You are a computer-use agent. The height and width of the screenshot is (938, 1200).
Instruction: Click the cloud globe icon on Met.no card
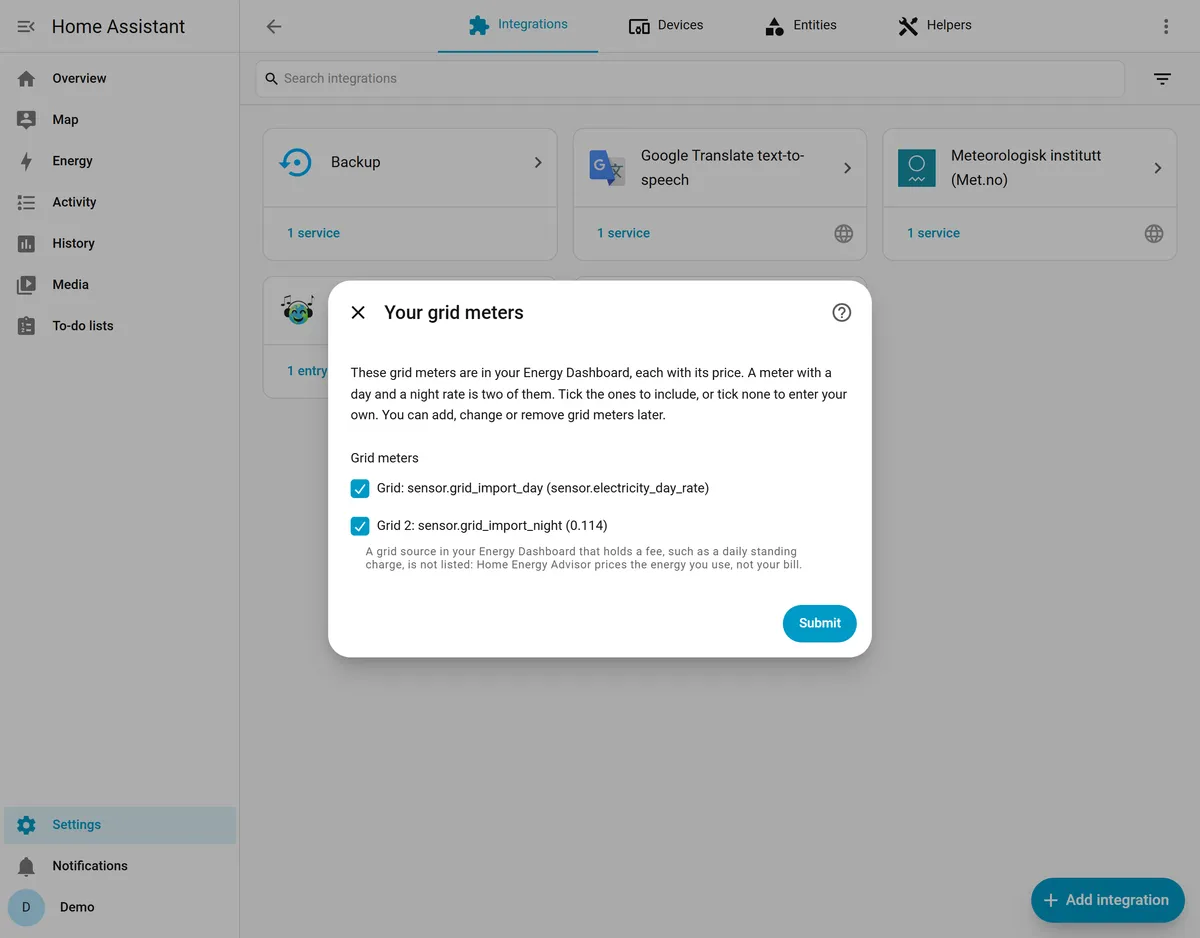point(1154,233)
